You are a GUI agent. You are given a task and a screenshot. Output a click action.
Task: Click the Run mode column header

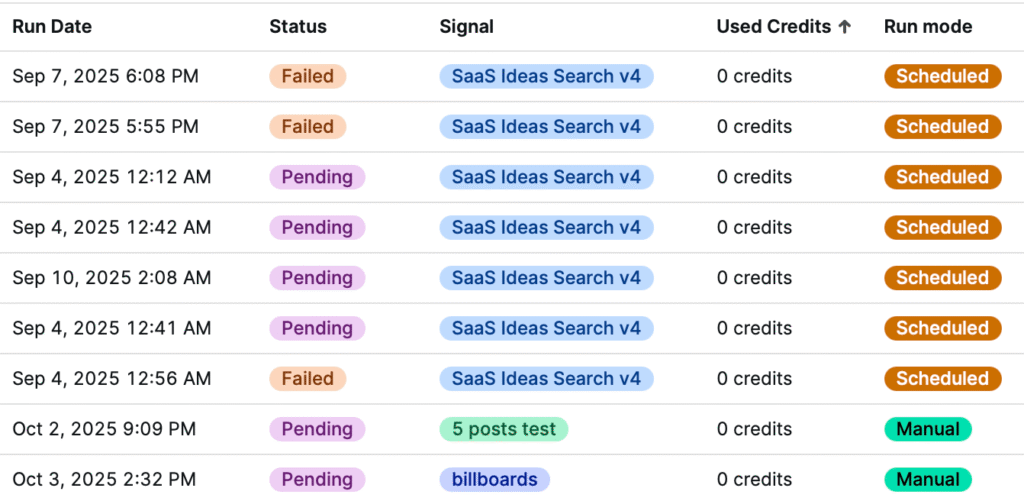click(x=928, y=27)
